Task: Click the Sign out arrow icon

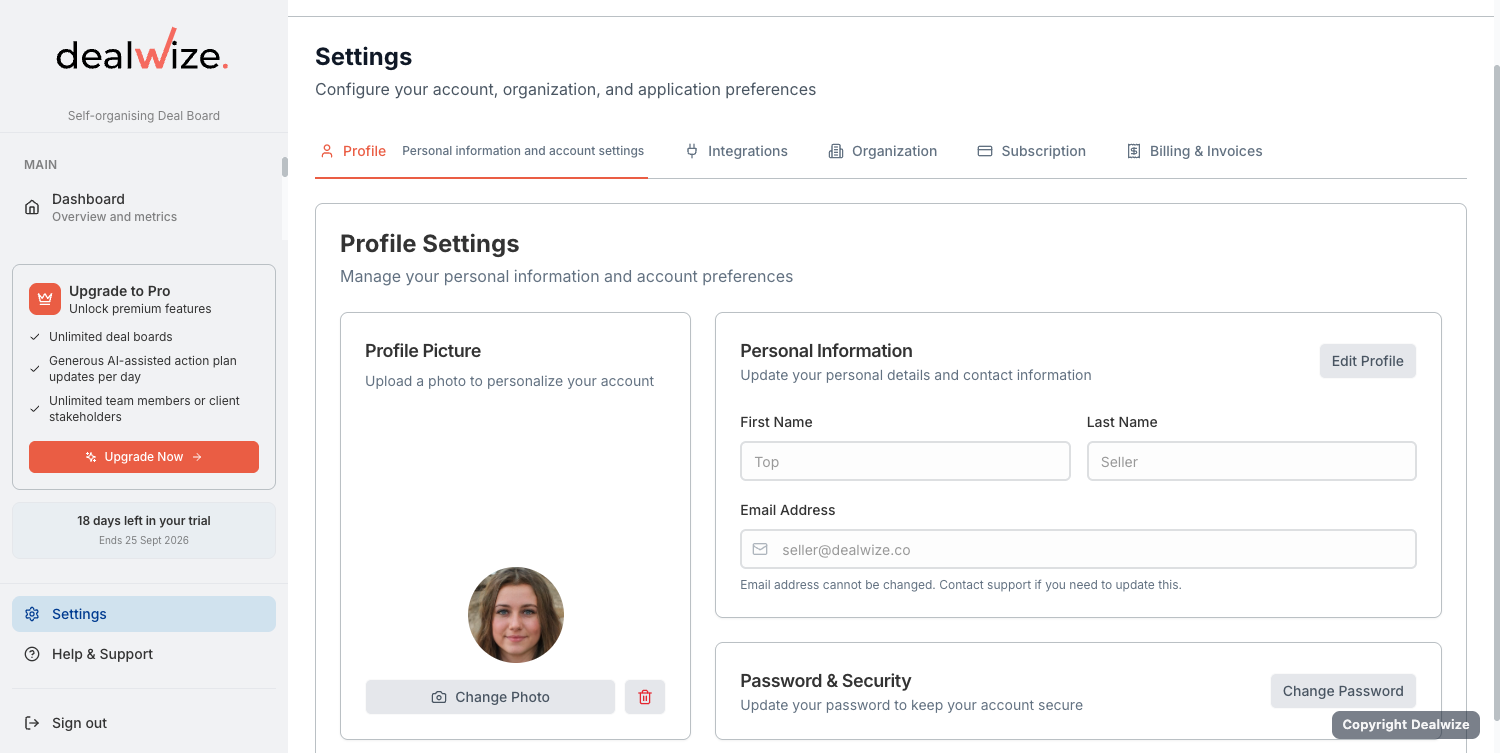Action: 32,723
